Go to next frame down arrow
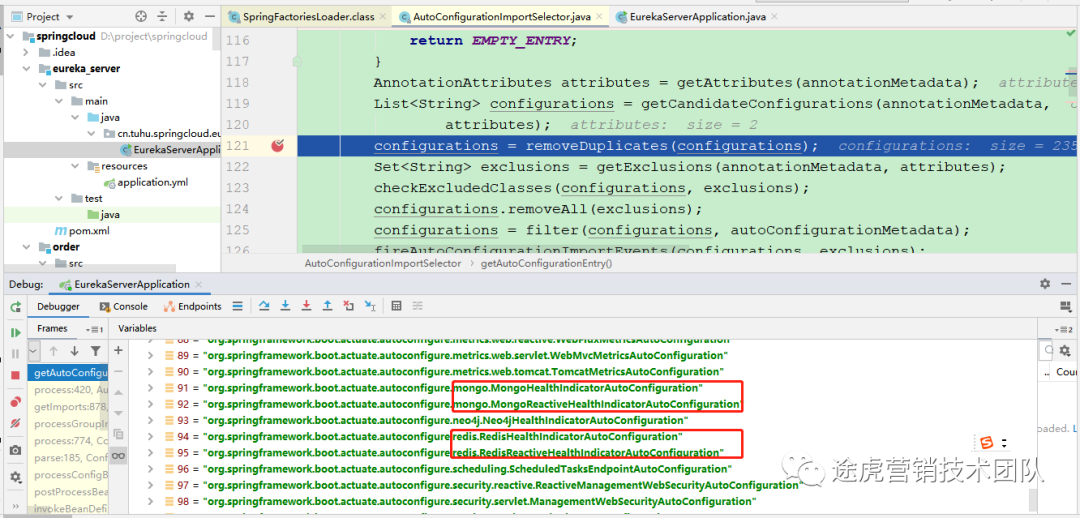The height and width of the screenshot is (518, 1080). tap(74, 351)
